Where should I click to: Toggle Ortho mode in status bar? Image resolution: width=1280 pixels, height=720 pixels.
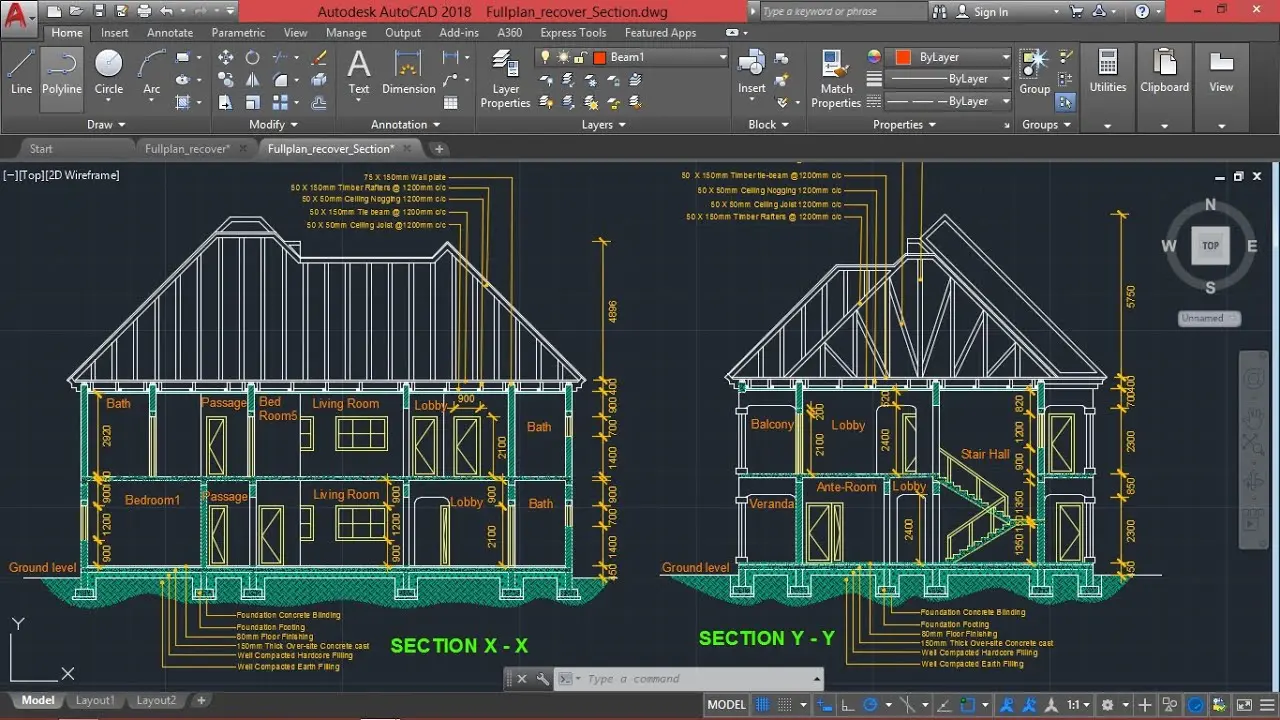point(847,704)
